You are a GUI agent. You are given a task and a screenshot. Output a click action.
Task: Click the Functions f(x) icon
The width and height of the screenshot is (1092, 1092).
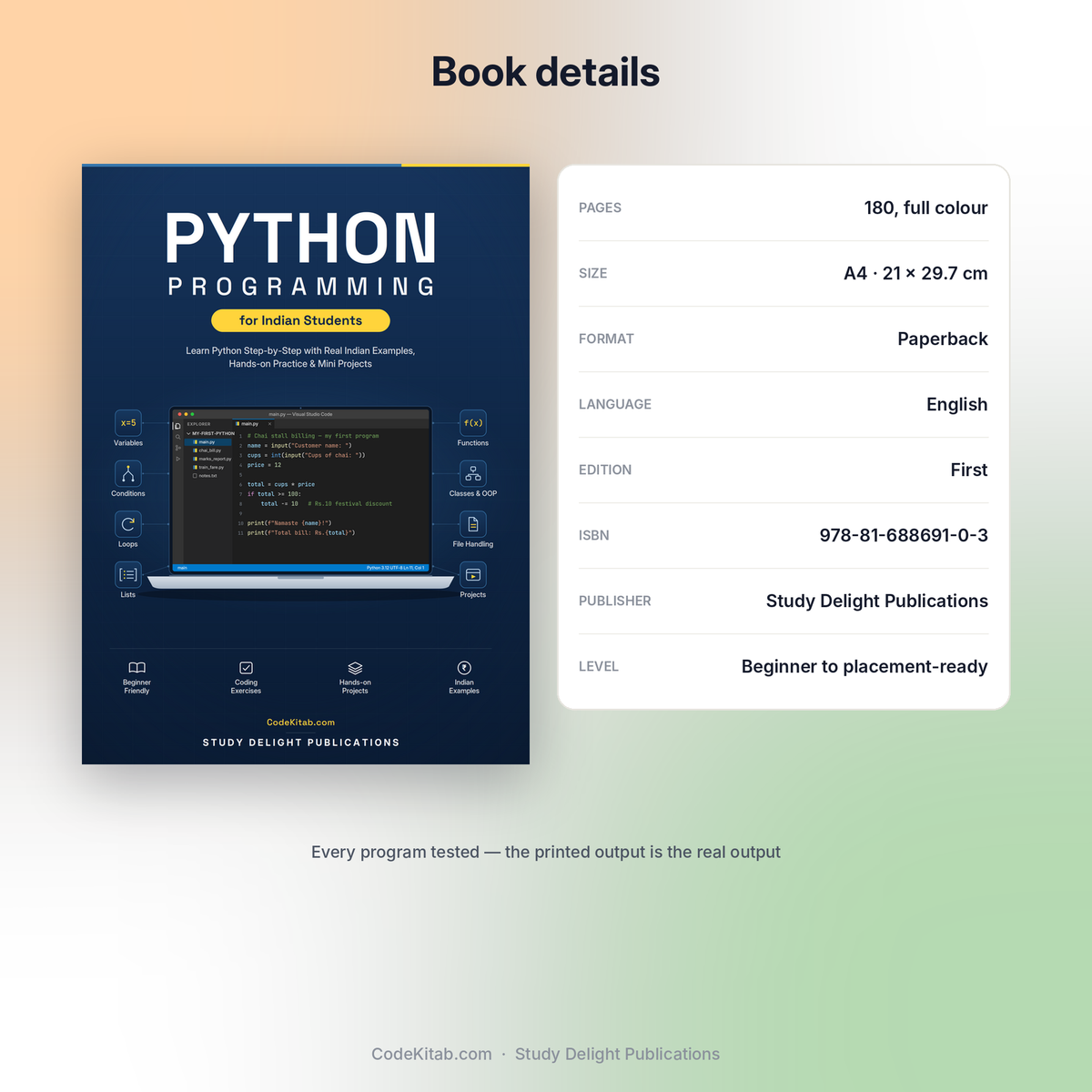(473, 423)
